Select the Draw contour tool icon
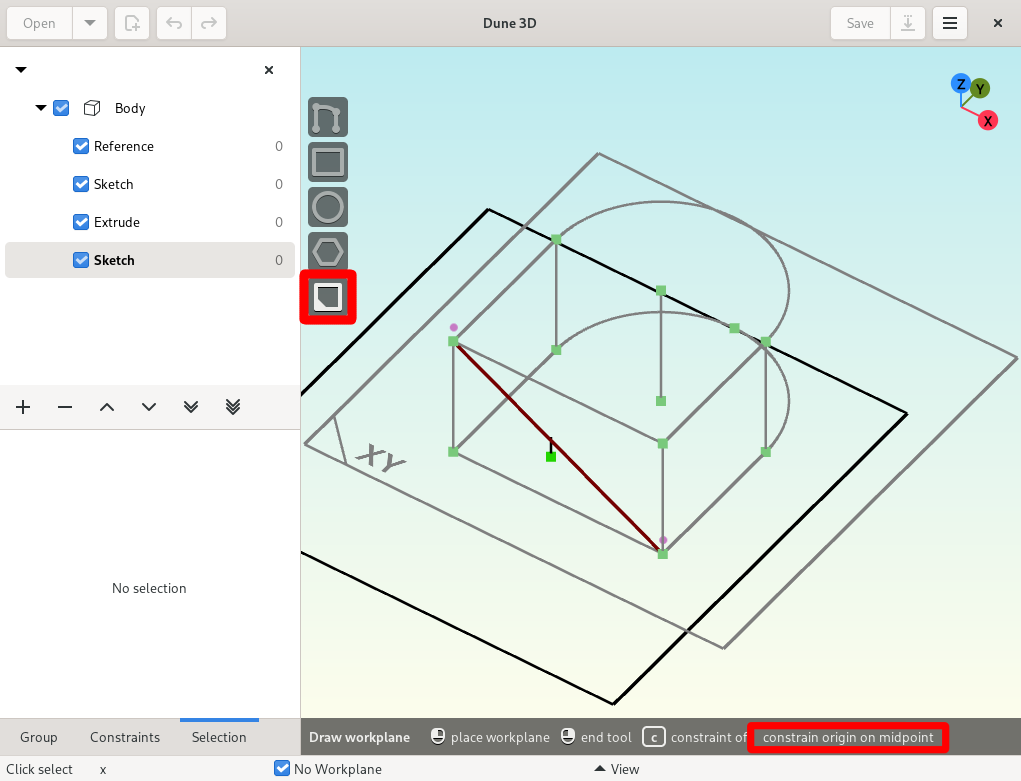This screenshot has height=781, width=1021. coord(328,117)
